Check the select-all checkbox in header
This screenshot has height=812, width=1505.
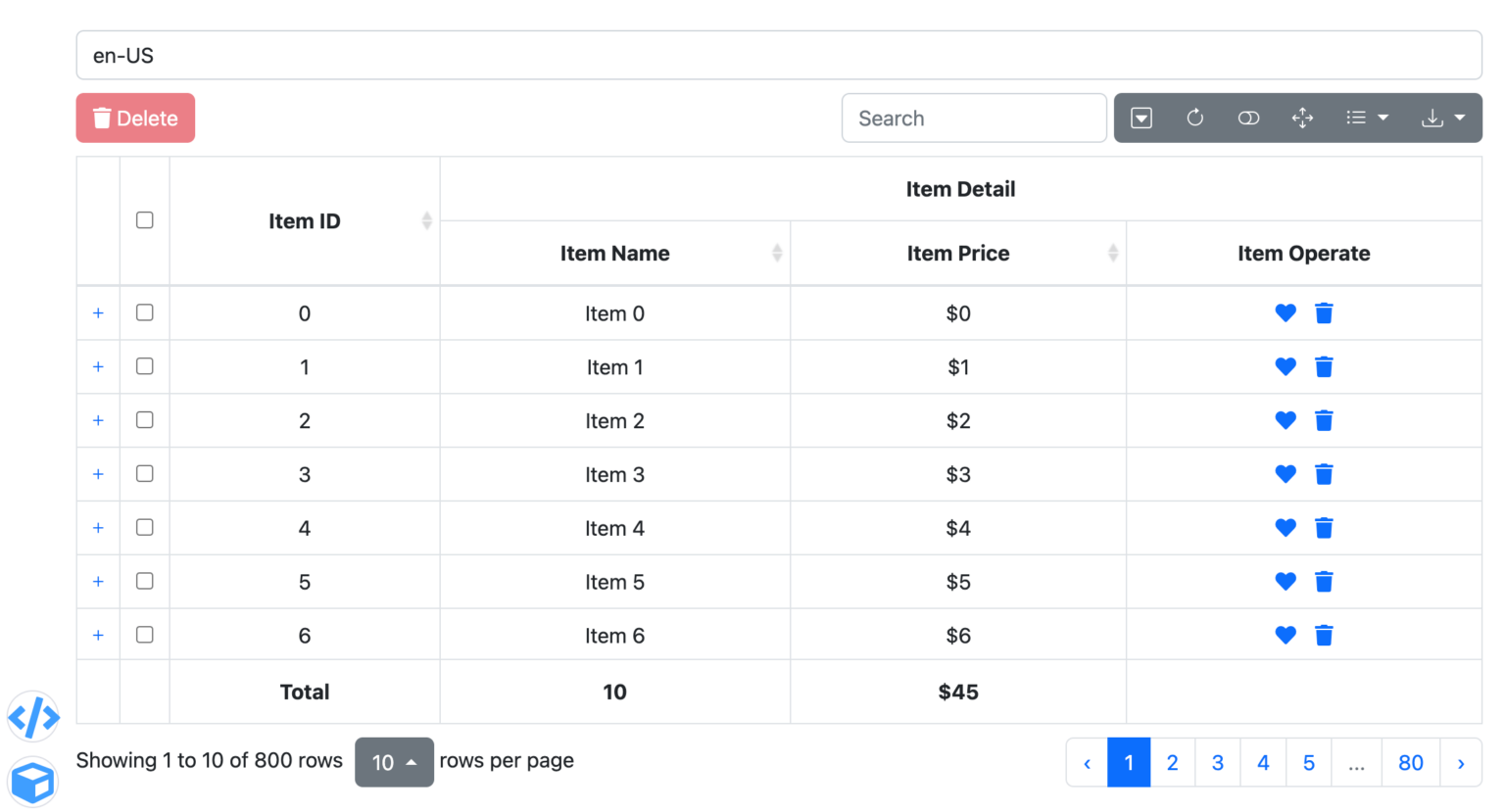[145, 220]
